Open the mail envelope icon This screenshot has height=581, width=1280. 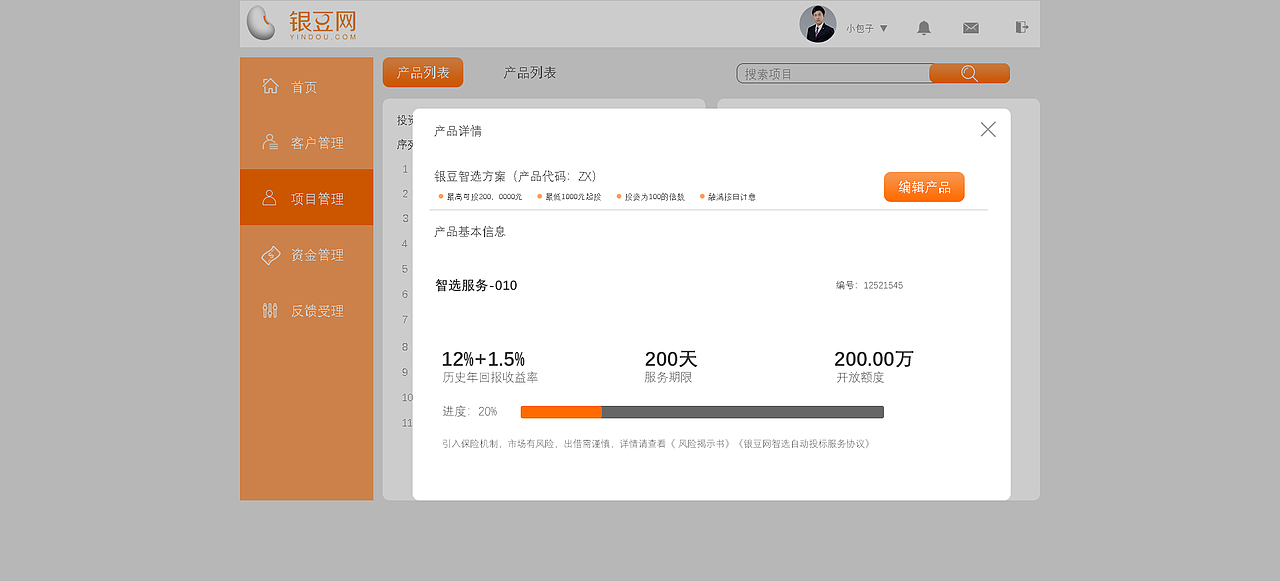pos(971,28)
